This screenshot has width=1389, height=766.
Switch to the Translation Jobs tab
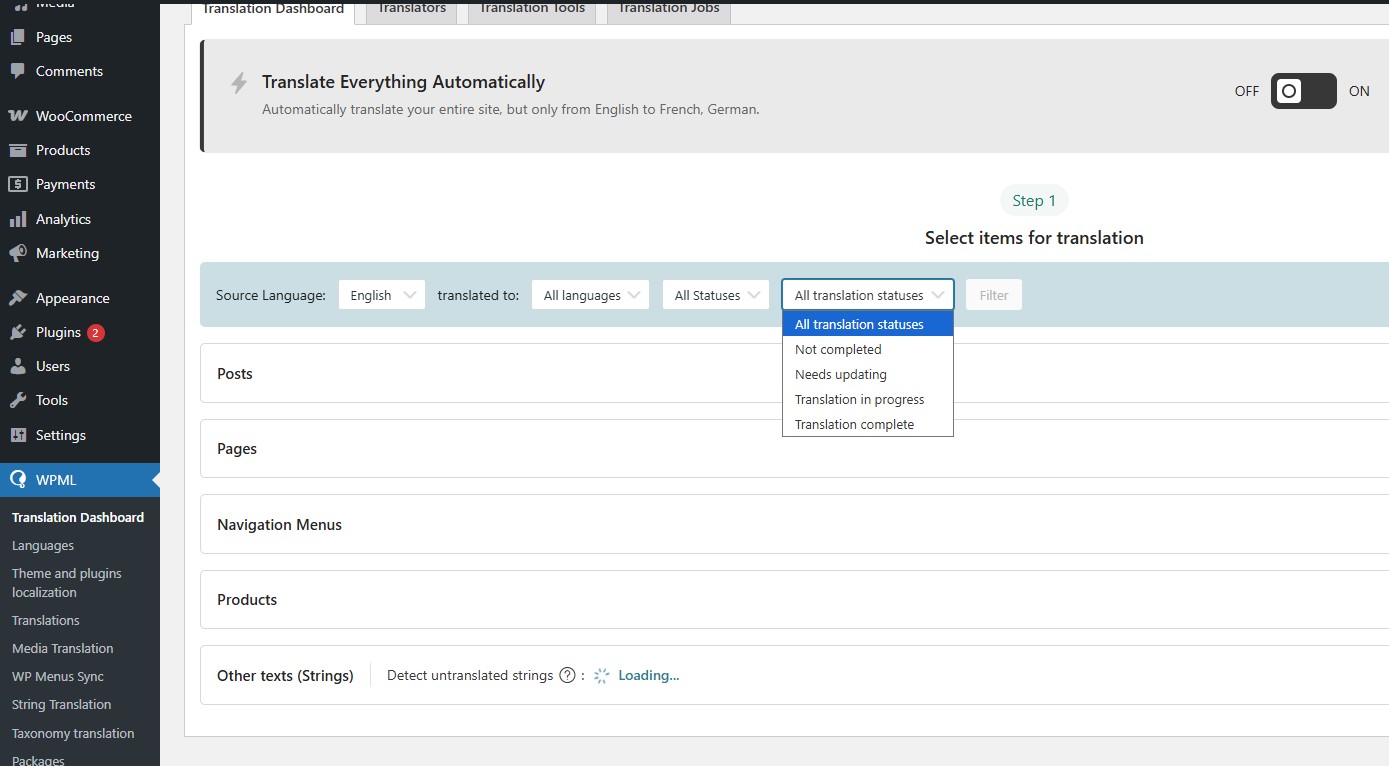(668, 9)
